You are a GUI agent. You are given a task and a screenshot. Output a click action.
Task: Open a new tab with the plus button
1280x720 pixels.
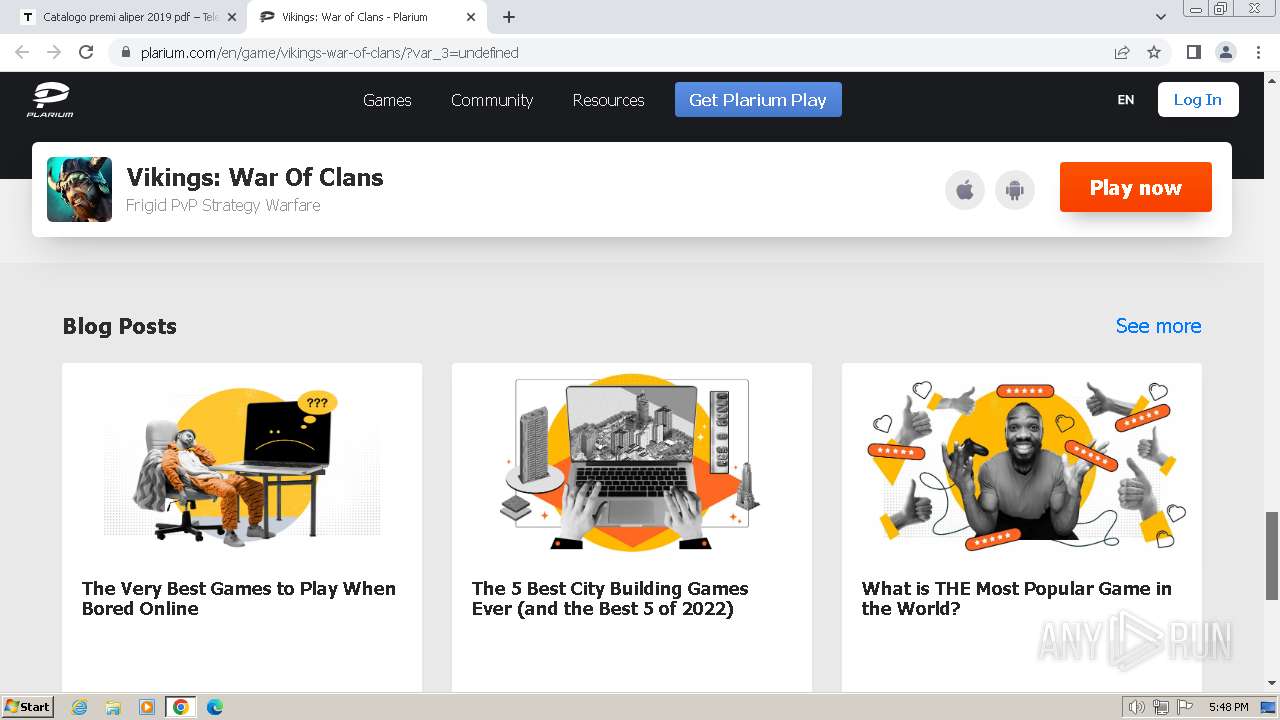point(509,17)
